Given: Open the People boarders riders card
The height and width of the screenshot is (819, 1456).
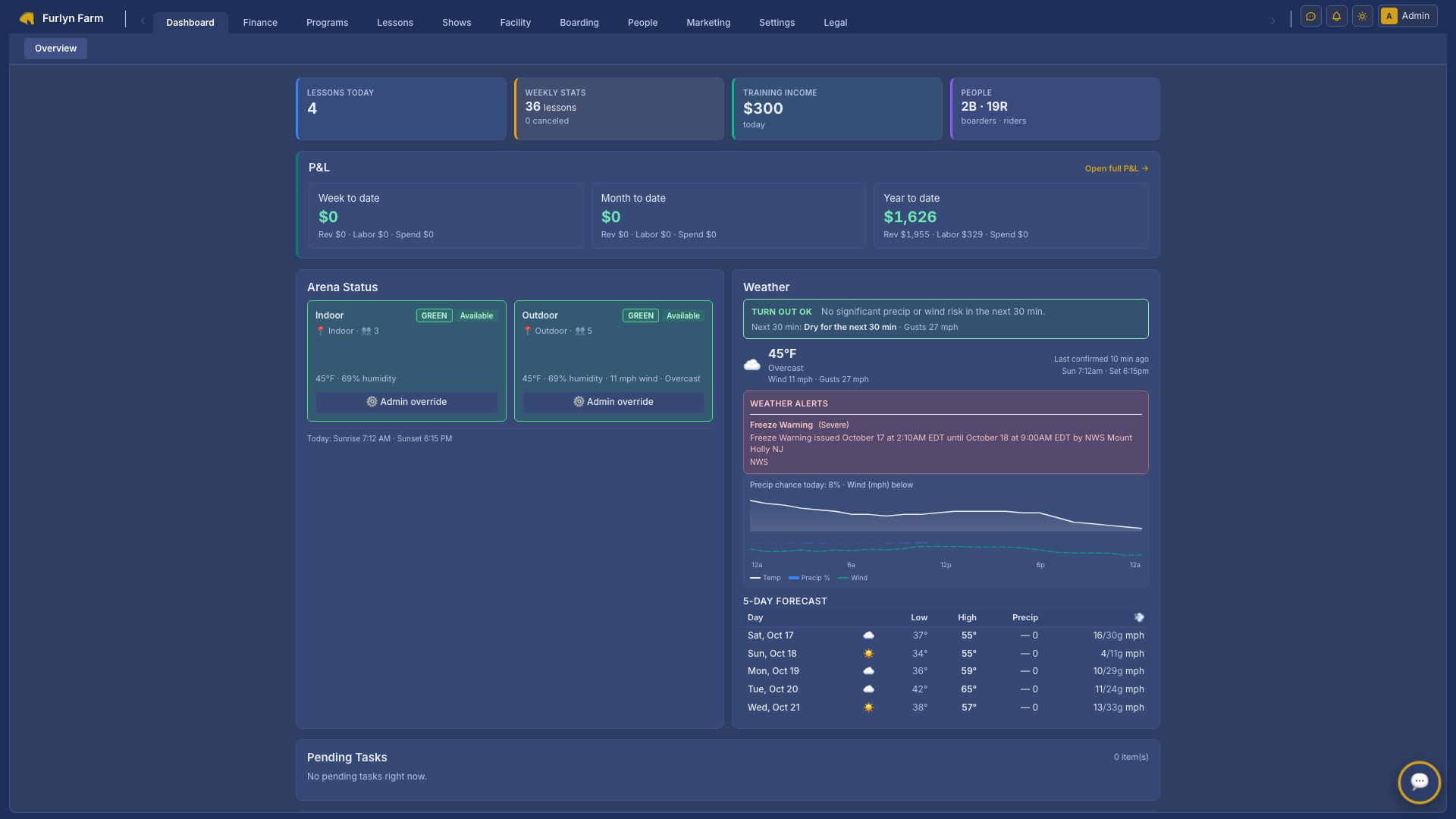Looking at the screenshot, I should click(x=1055, y=108).
